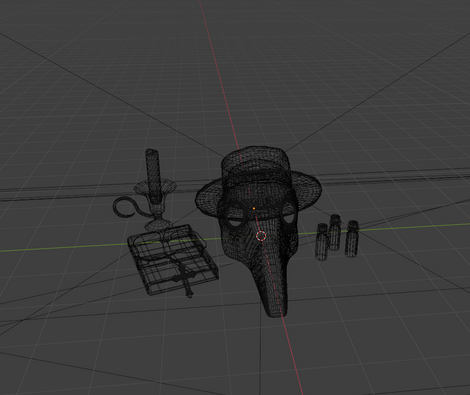Select the candle stick wireframe
The height and width of the screenshot is (395, 470).
tap(153, 176)
